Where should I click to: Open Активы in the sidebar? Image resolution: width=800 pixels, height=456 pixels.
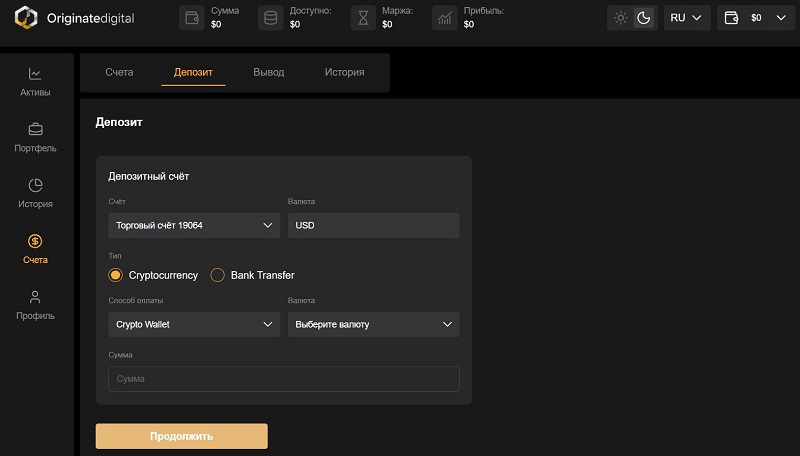pyautogui.click(x=35, y=82)
